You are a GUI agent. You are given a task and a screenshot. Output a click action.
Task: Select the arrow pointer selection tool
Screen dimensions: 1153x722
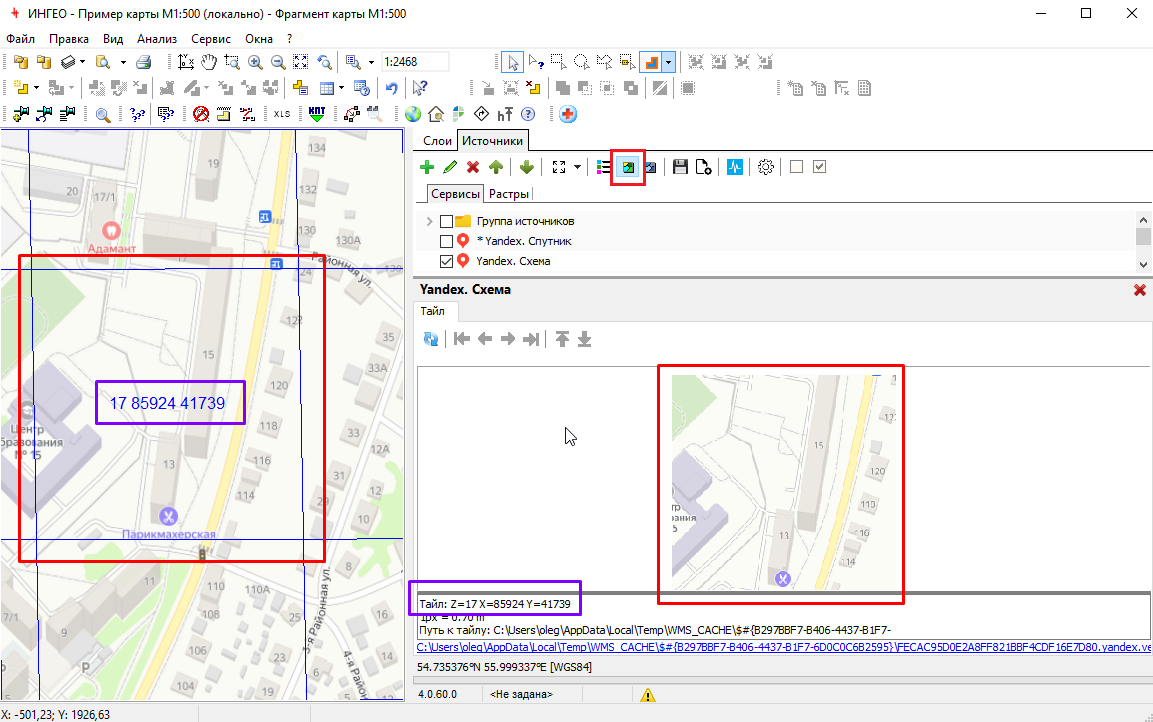(x=513, y=62)
